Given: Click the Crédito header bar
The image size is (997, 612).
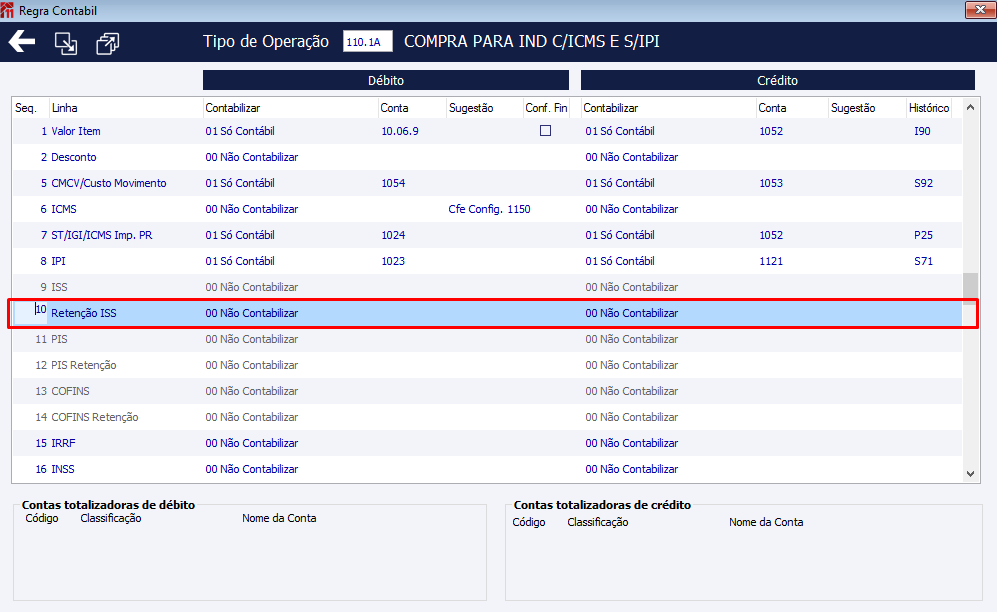Looking at the screenshot, I should 778,80.
